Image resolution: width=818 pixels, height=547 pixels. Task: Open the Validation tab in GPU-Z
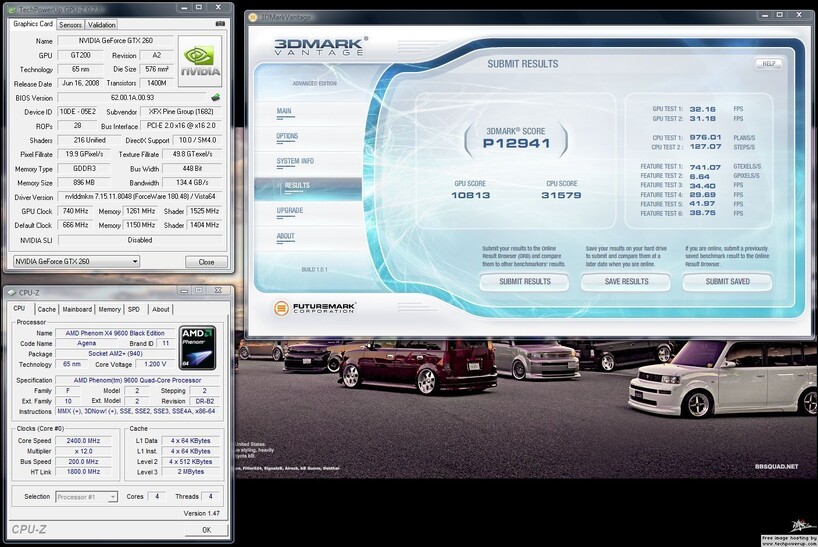[x=101, y=25]
